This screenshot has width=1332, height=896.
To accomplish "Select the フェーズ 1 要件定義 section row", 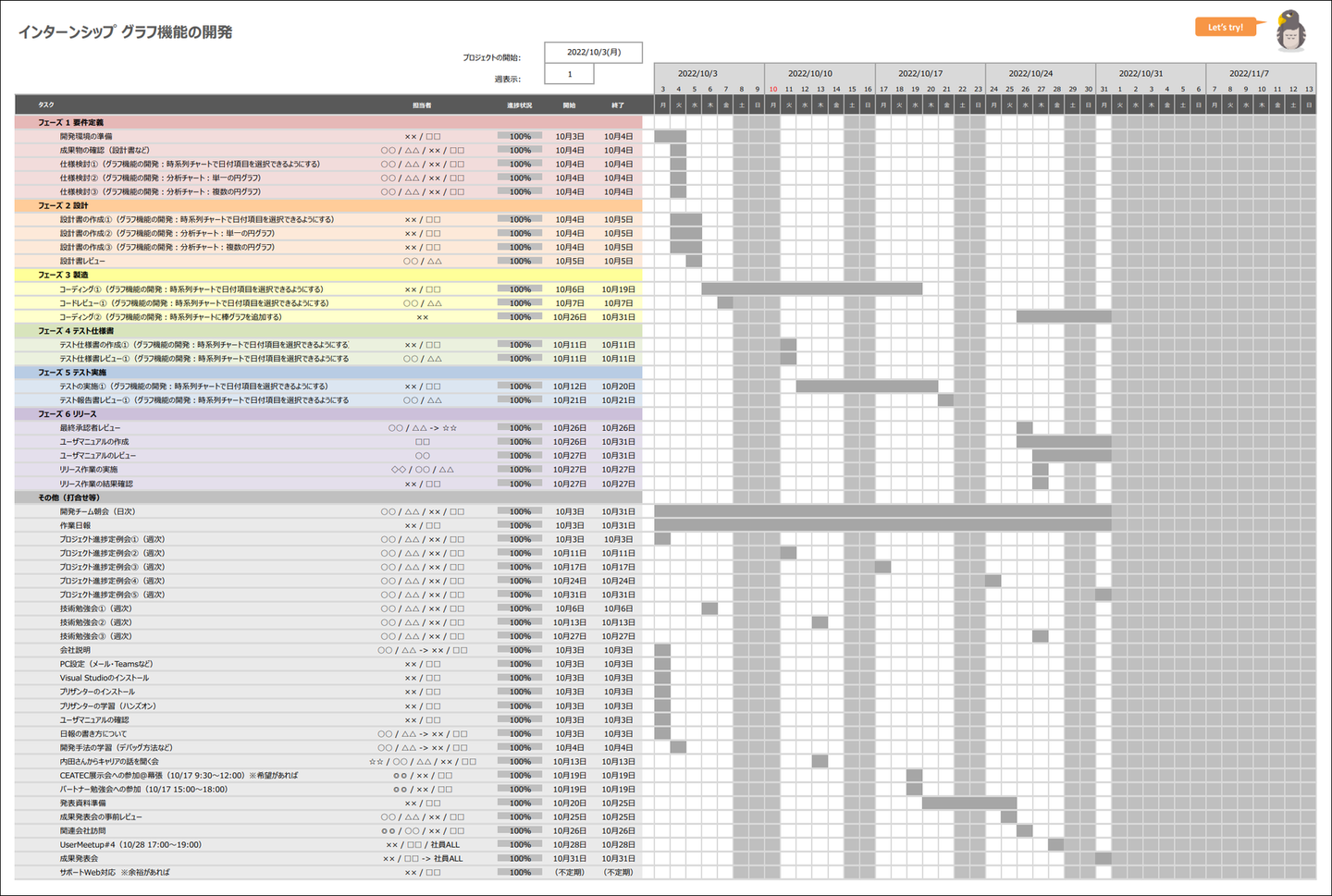I will [328, 122].
